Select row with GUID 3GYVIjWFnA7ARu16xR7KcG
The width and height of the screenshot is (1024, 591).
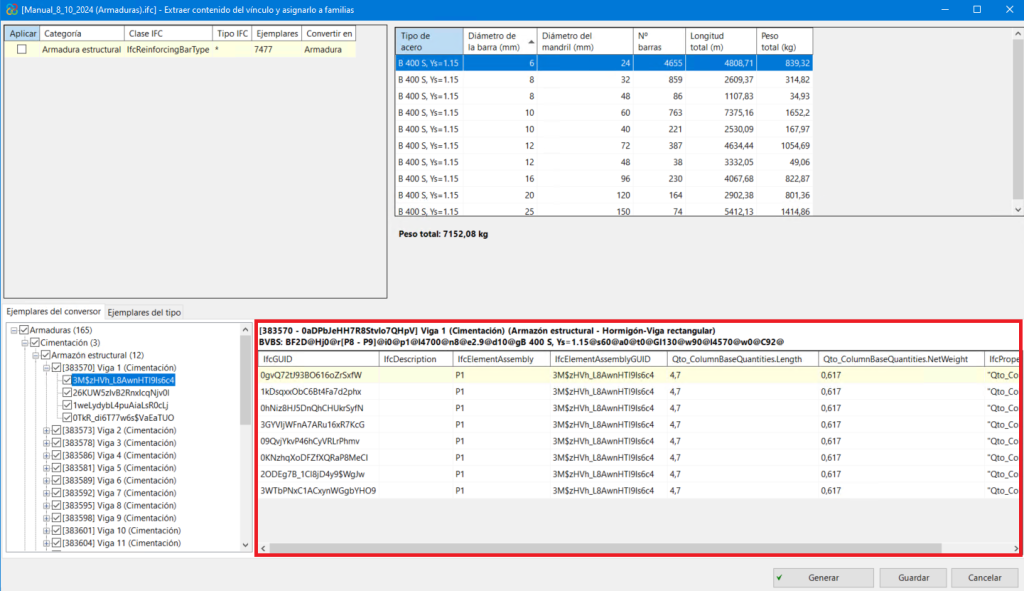coord(638,424)
